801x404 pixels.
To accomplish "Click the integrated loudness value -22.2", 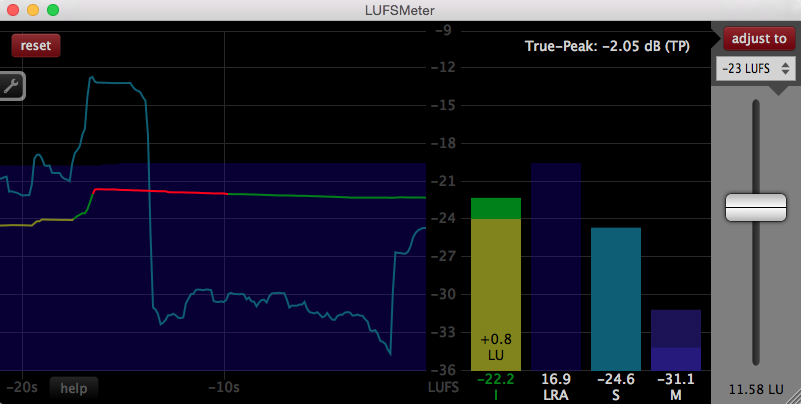I will coord(496,379).
